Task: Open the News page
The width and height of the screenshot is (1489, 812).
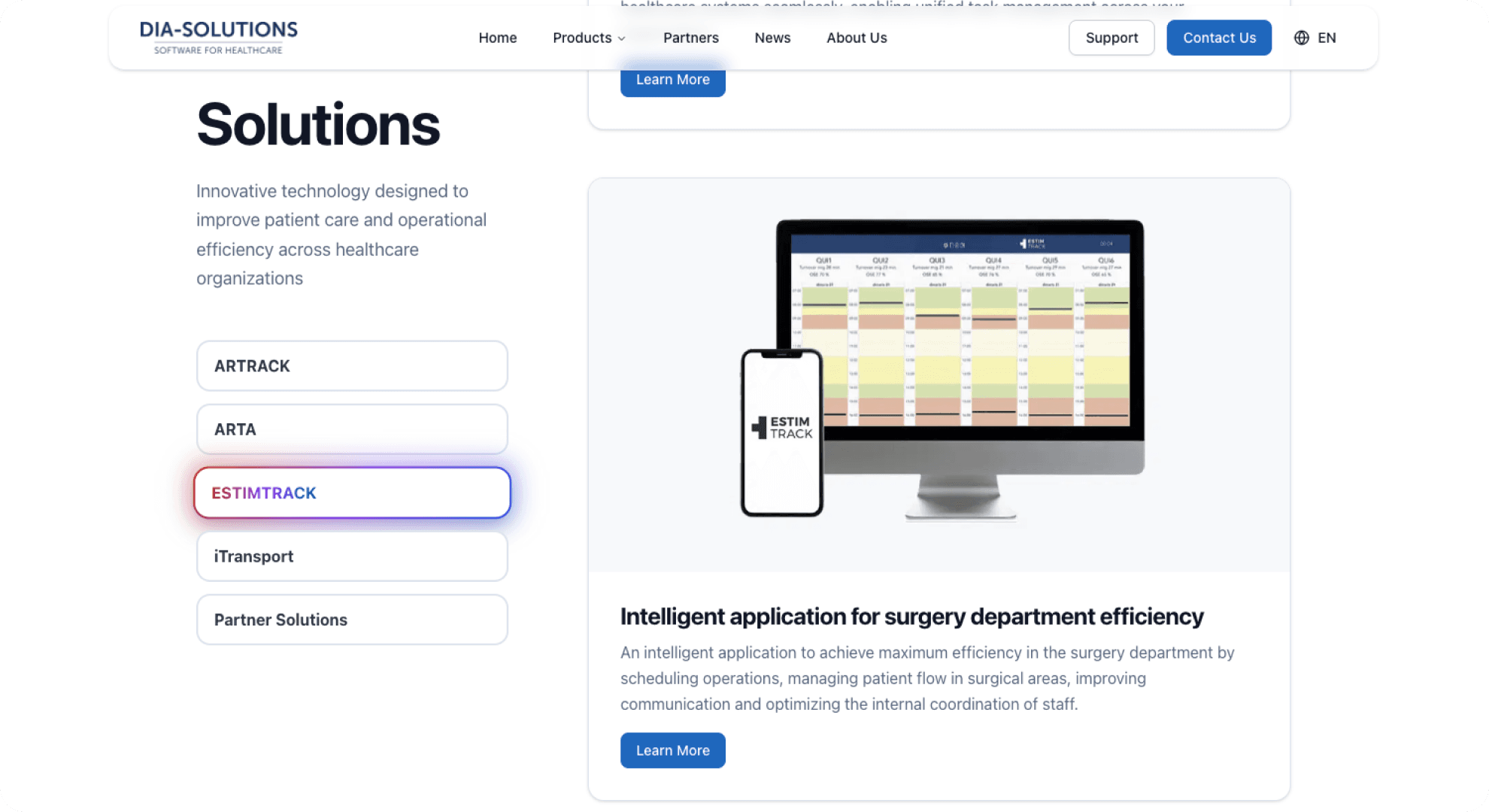Action: click(x=772, y=38)
